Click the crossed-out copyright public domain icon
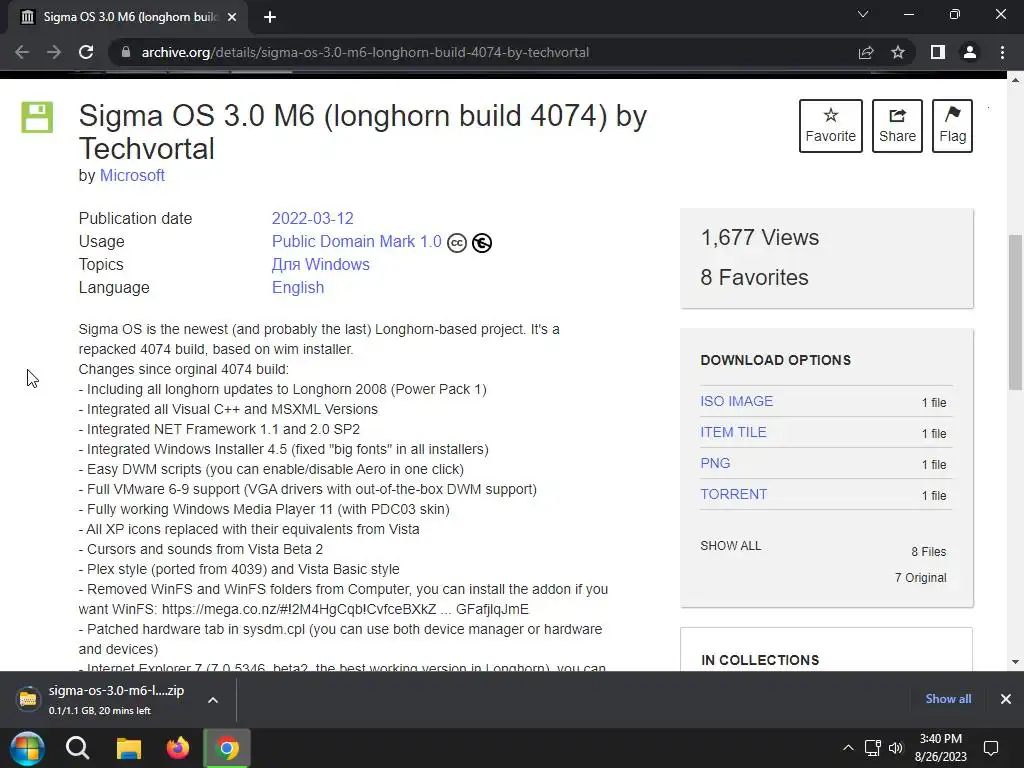Image resolution: width=1024 pixels, height=768 pixels. pyautogui.click(x=482, y=243)
